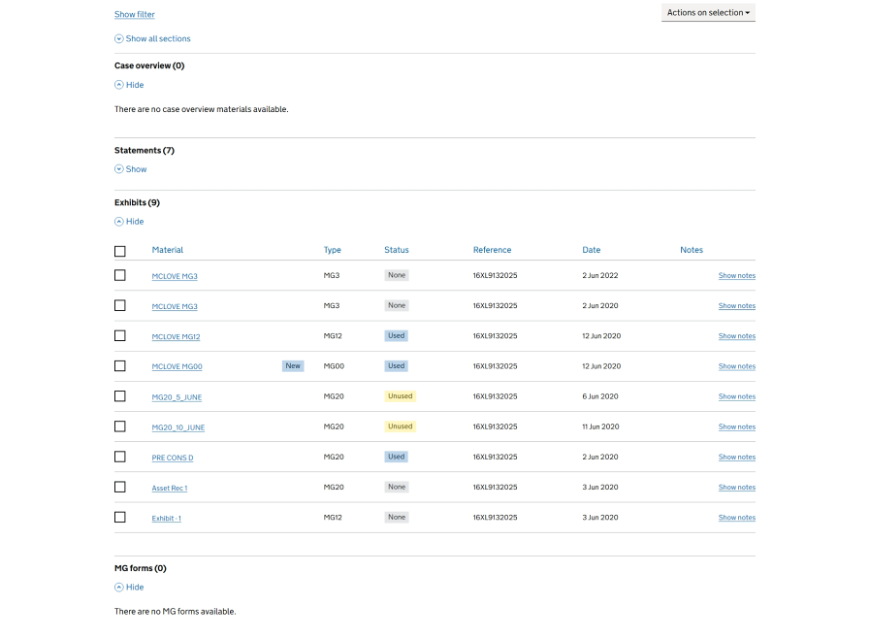870x628 pixels.
Task: Open the Exhibit - 1 material link
Action: coord(166,518)
